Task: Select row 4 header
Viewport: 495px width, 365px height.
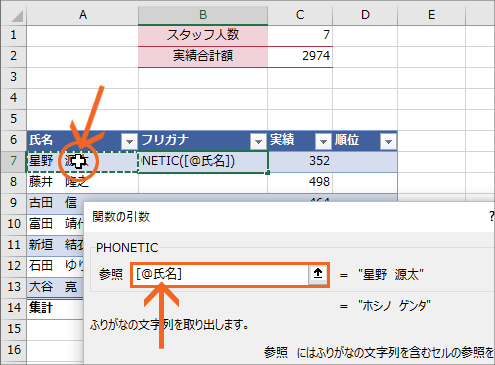Action: coord(13,98)
